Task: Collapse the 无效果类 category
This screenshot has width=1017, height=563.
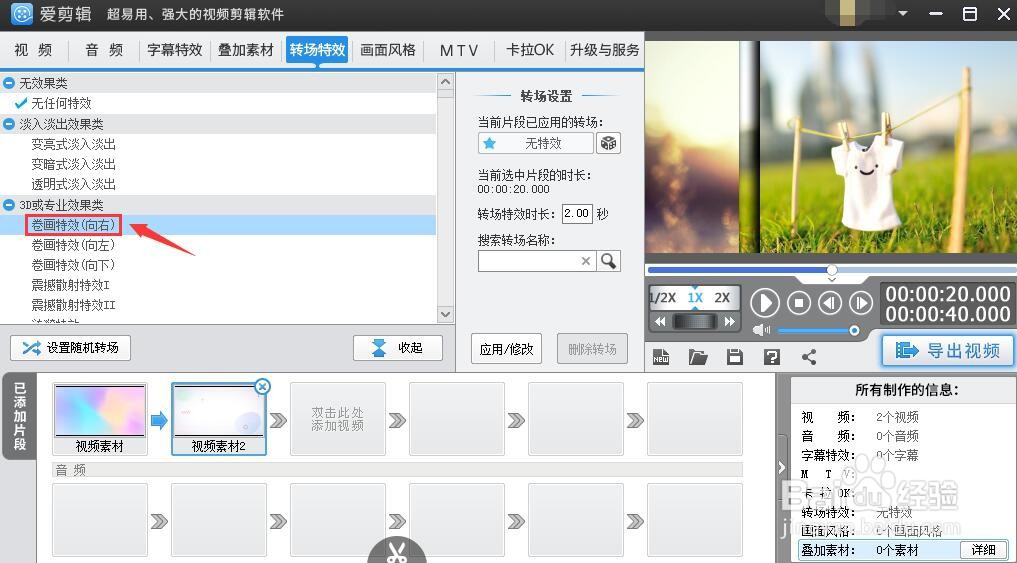Action: 9,83
